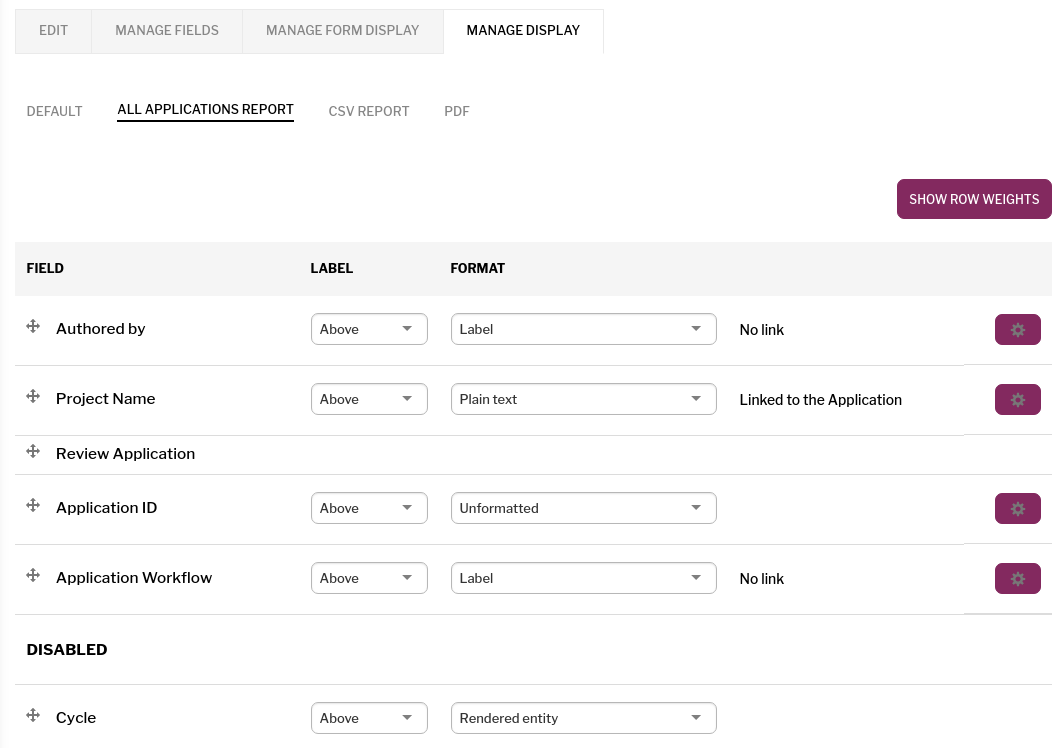Switch to the Edit tab
This screenshot has height=748, width=1064.
pos(53,31)
